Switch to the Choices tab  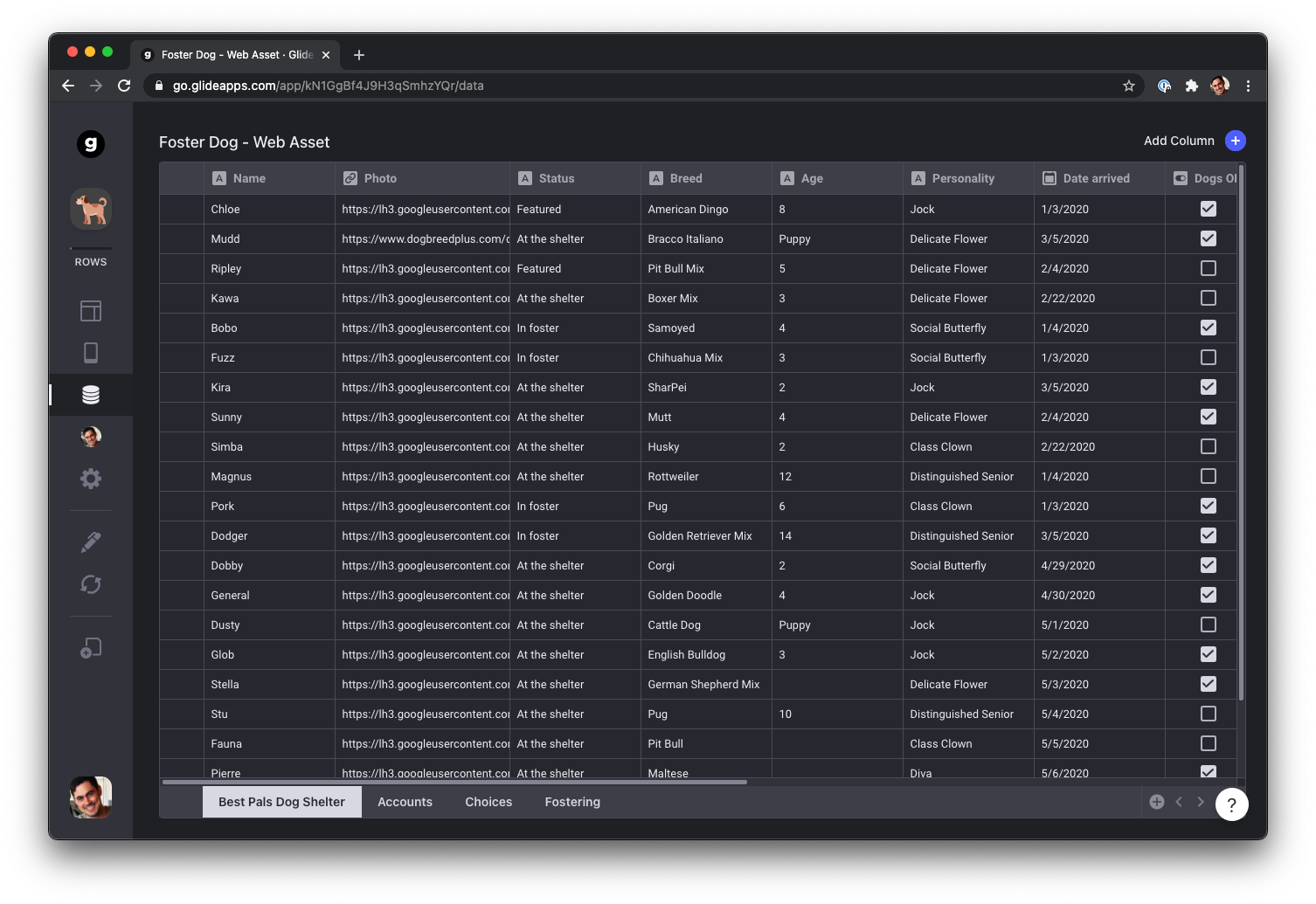click(x=488, y=802)
